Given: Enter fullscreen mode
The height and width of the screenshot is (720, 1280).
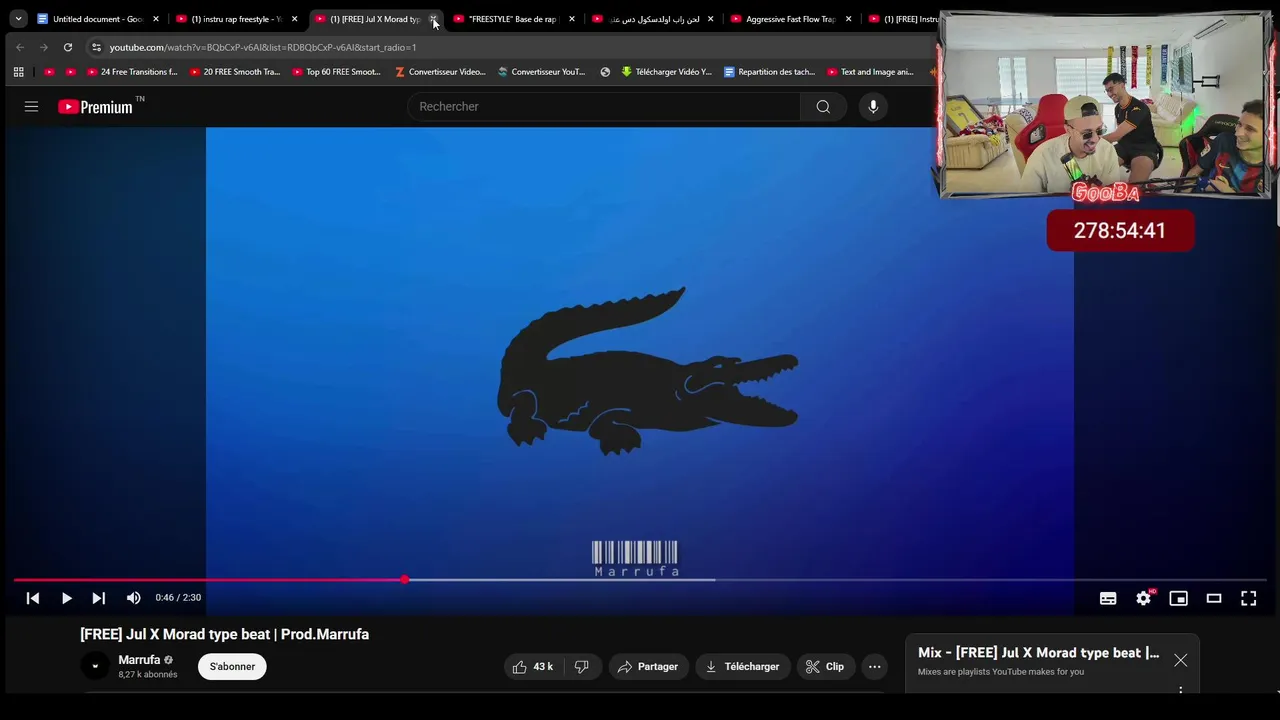Looking at the screenshot, I should [x=1248, y=598].
